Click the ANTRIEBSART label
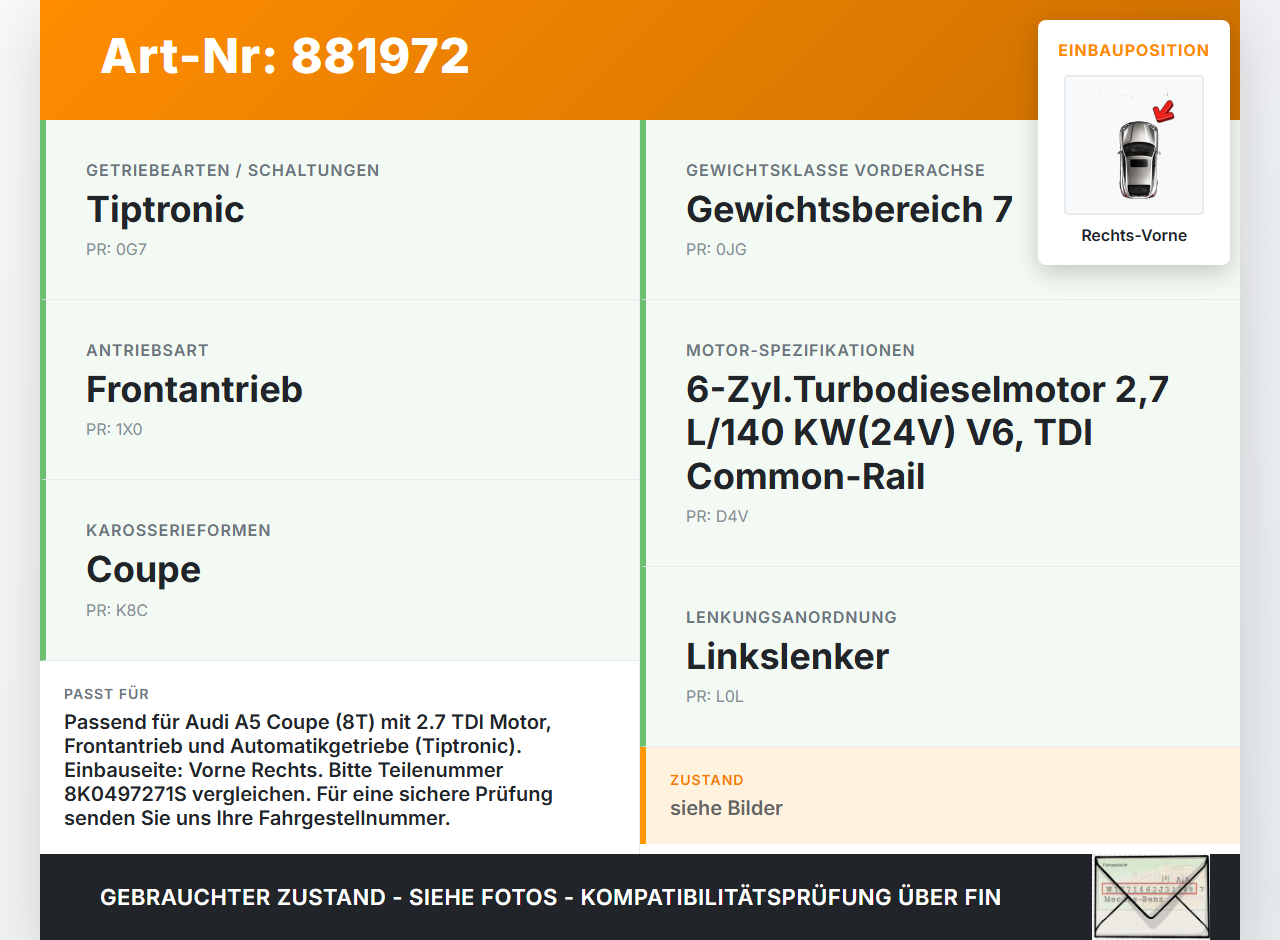1280x940 pixels. [x=147, y=350]
